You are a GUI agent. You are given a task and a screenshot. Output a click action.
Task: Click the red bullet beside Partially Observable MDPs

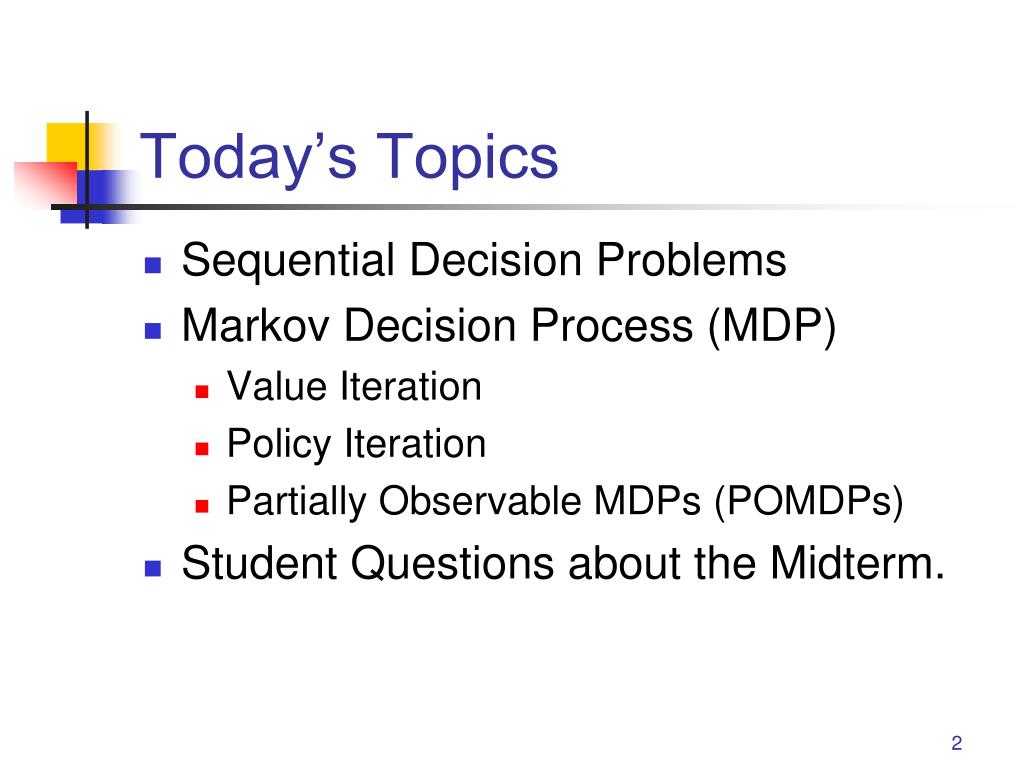click(x=202, y=506)
